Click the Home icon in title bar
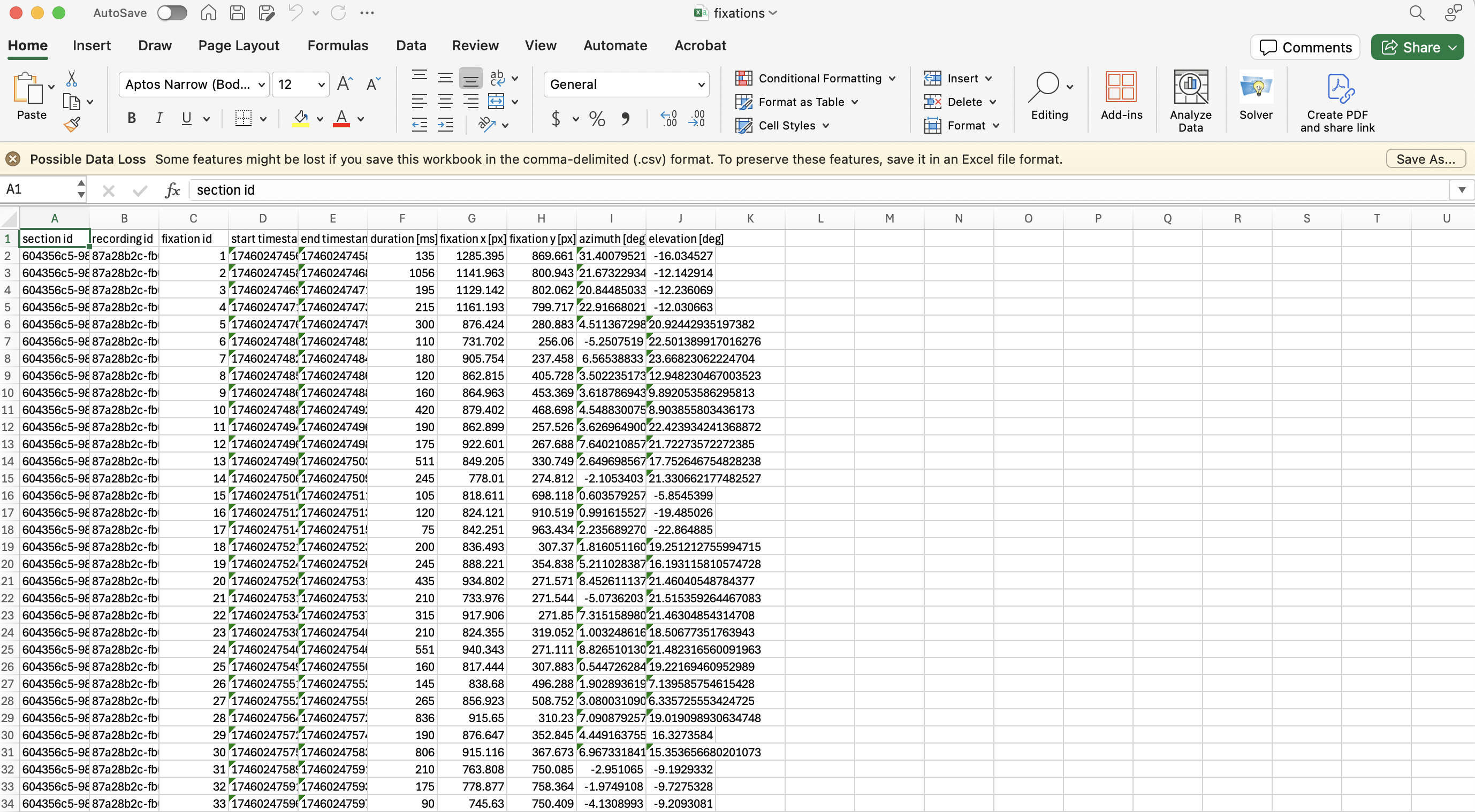This screenshot has width=1475, height=812. [x=208, y=13]
